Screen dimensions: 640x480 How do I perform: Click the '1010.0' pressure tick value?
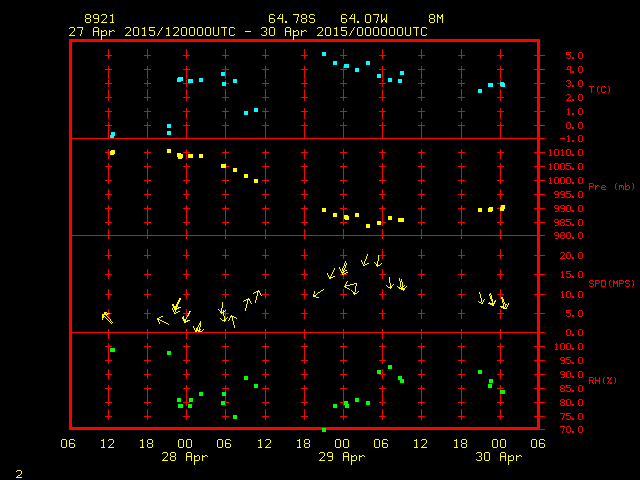566,153
